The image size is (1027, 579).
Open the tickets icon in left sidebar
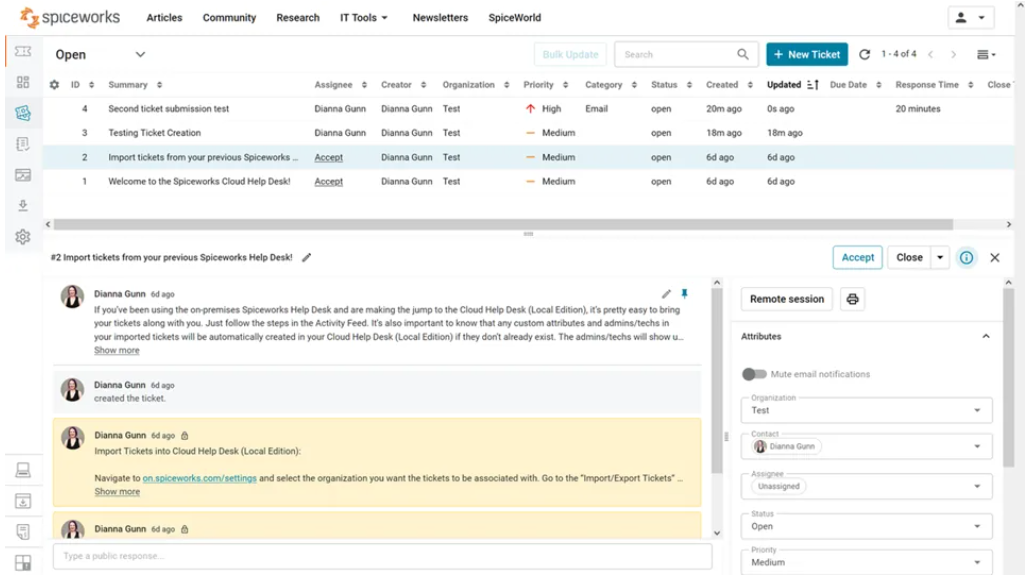coord(23,51)
